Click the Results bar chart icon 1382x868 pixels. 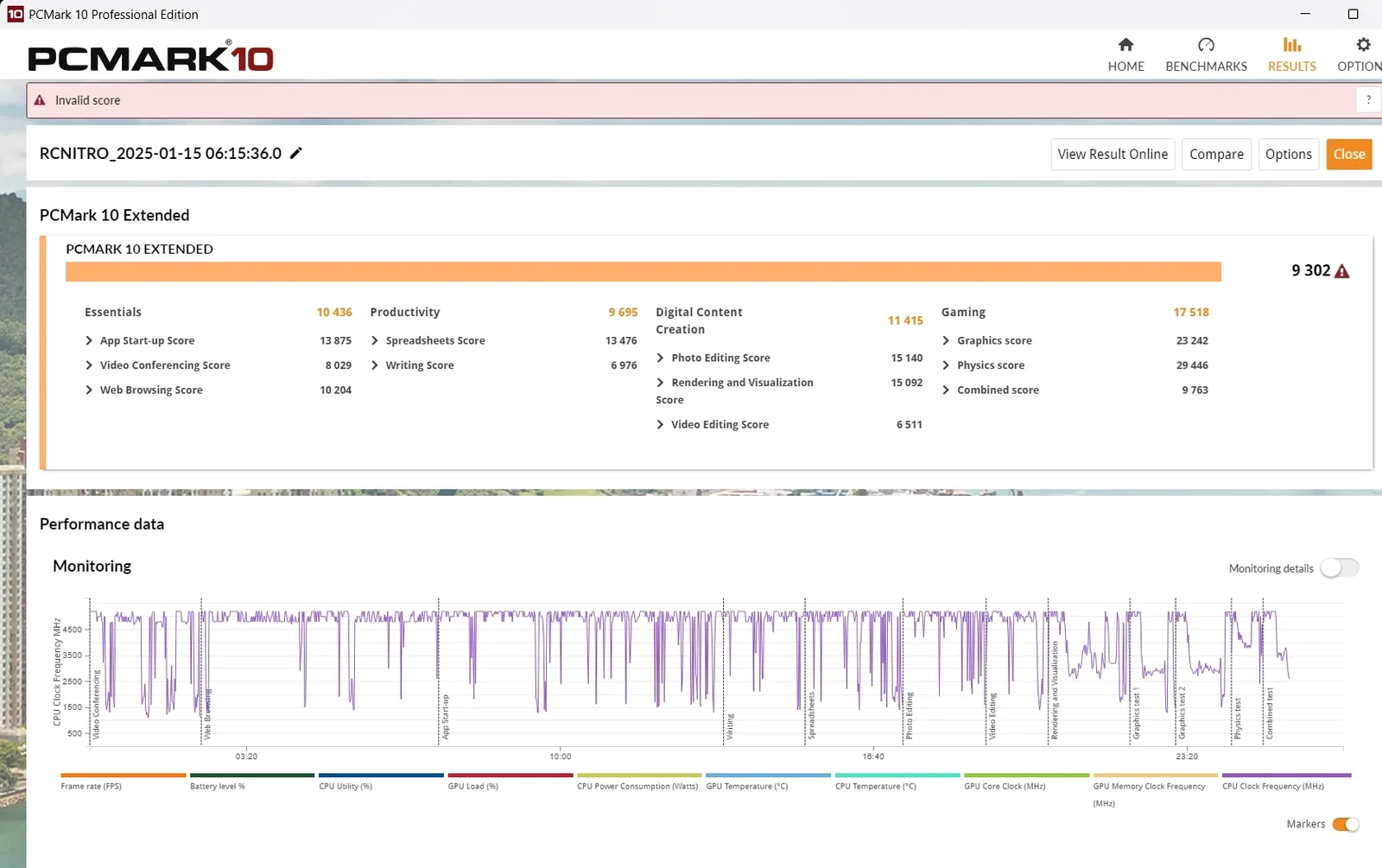[x=1291, y=45]
